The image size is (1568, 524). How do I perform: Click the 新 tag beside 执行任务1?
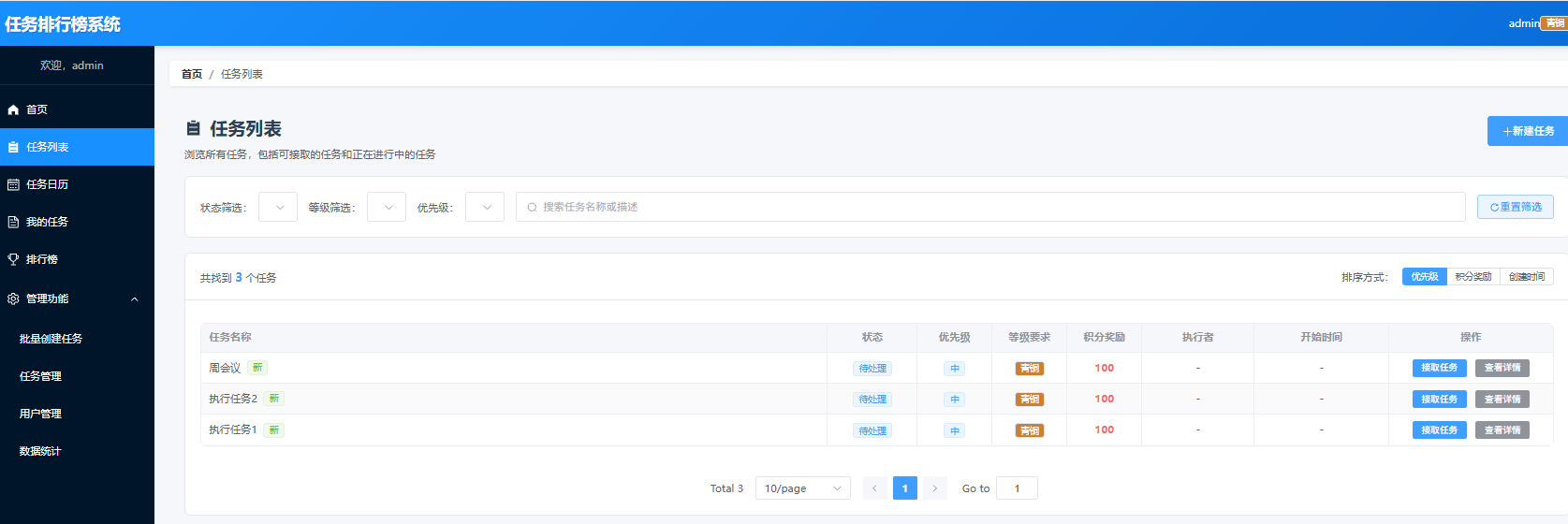[x=274, y=430]
